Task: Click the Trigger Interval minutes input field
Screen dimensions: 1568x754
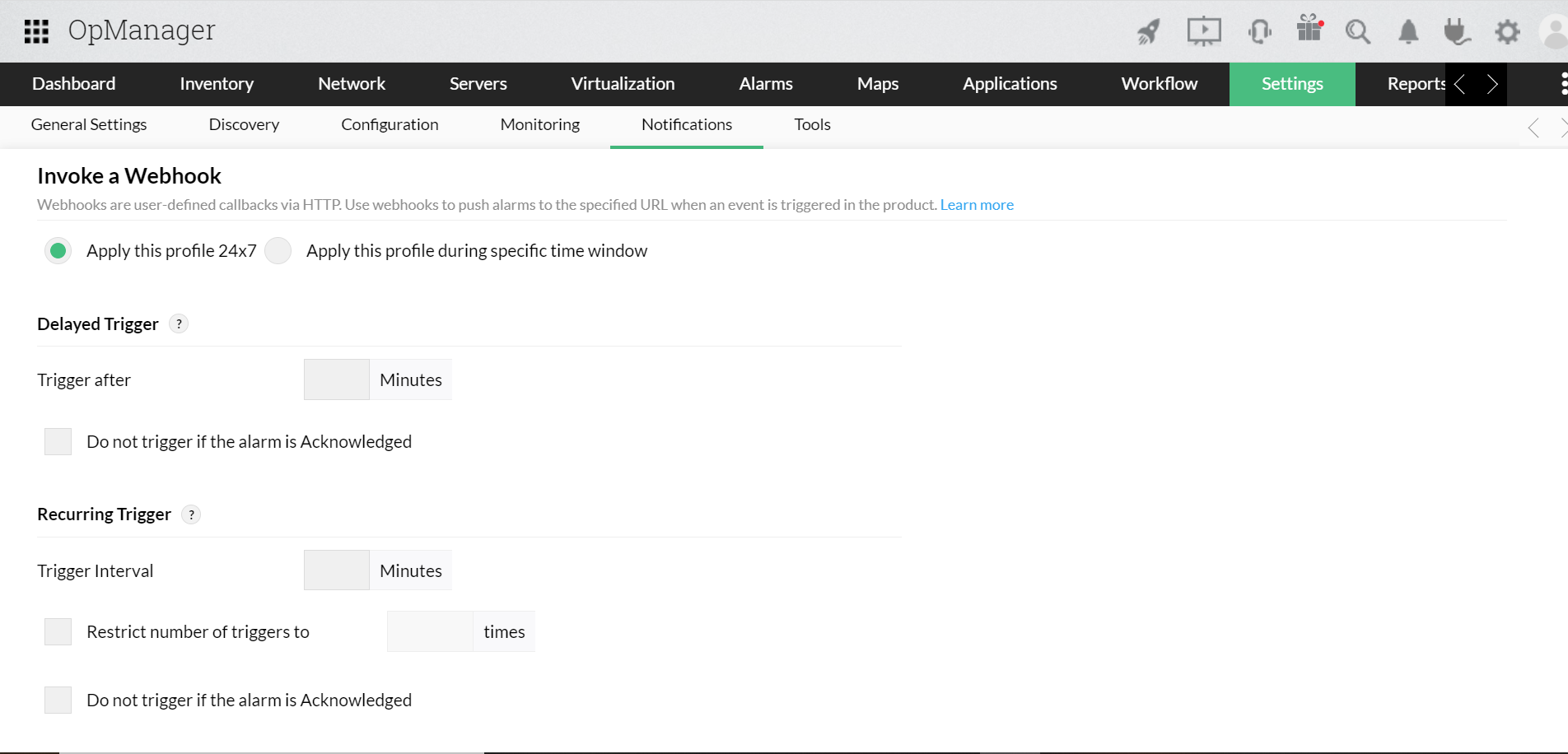Action: (336, 570)
